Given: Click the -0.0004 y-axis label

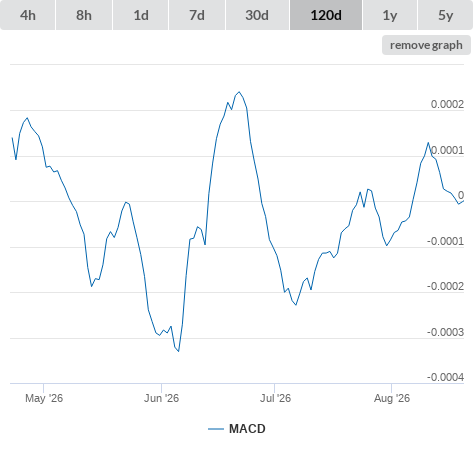Looking at the screenshot, I should coord(445,377).
